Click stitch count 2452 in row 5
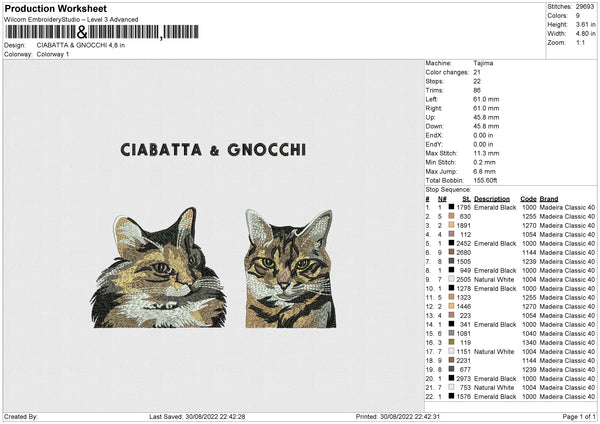This screenshot has width=600, height=424. pos(464,243)
